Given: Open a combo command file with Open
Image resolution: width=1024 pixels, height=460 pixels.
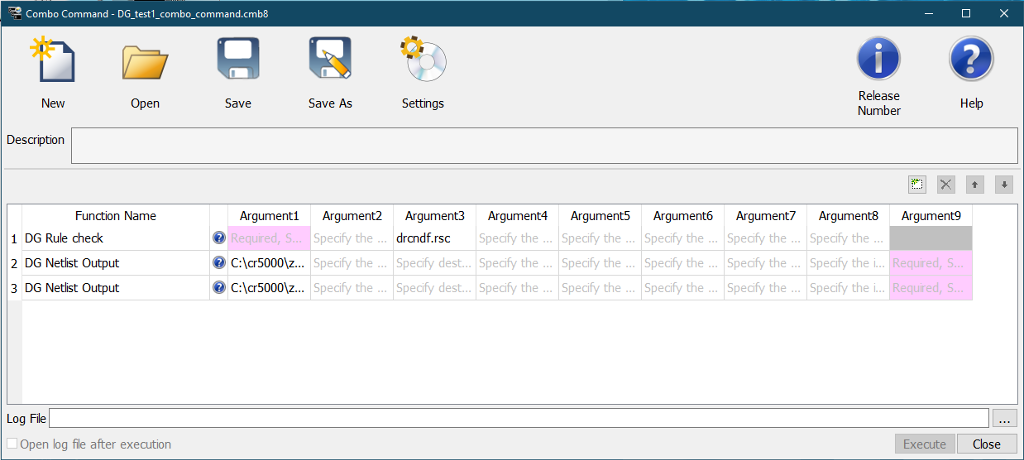Looking at the screenshot, I should pos(145,63).
